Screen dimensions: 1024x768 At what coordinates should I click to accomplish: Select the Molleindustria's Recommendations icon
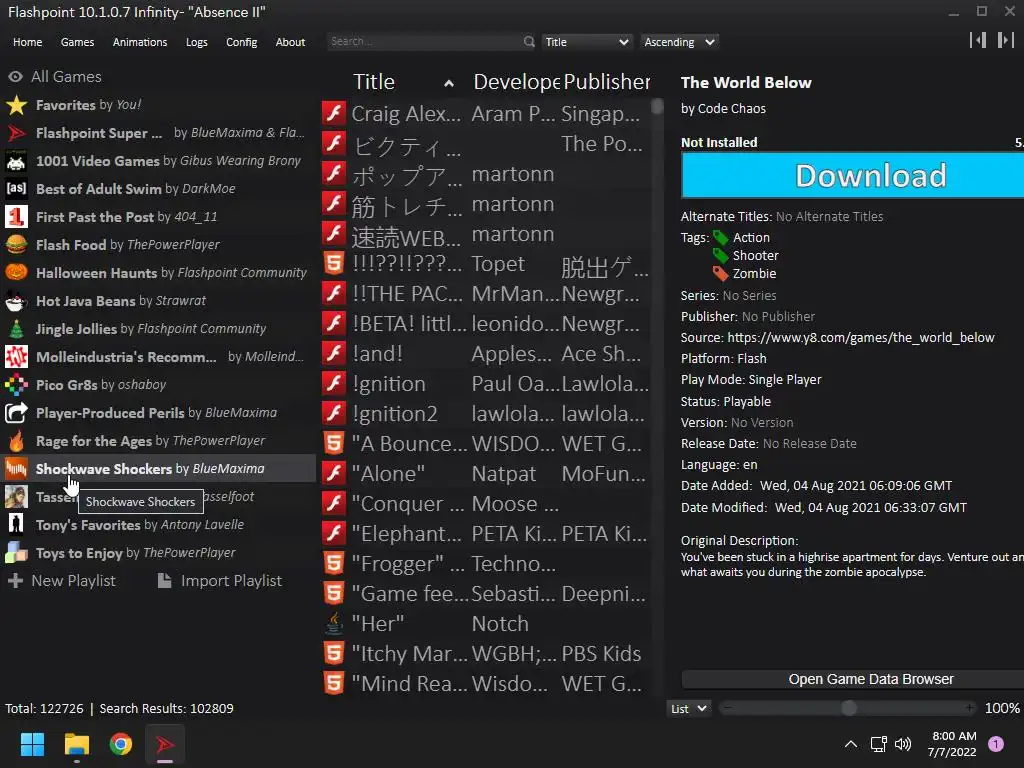tap(16, 357)
